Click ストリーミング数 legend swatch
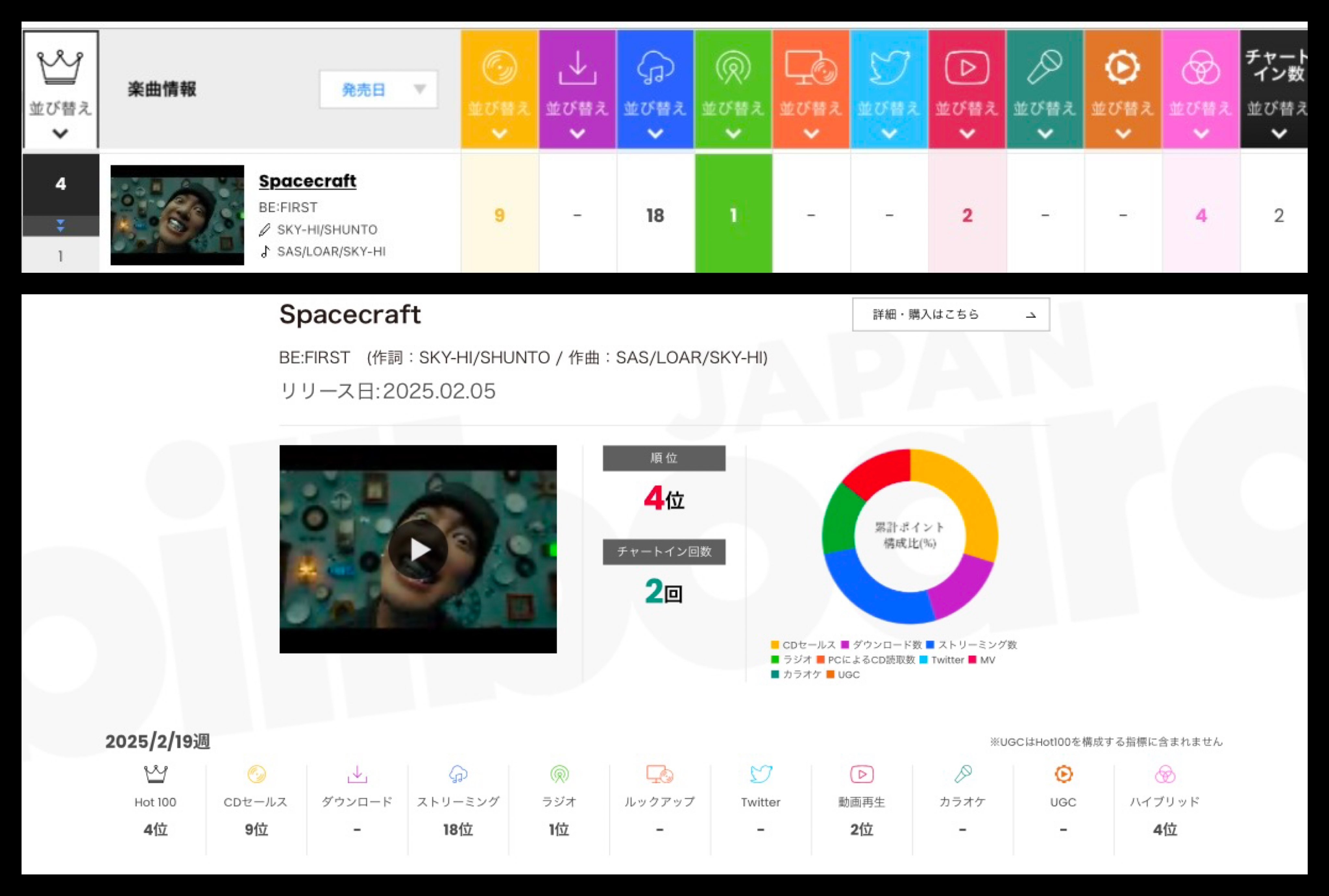Viewport: 1329px width, 896px height. click(930, 645)
